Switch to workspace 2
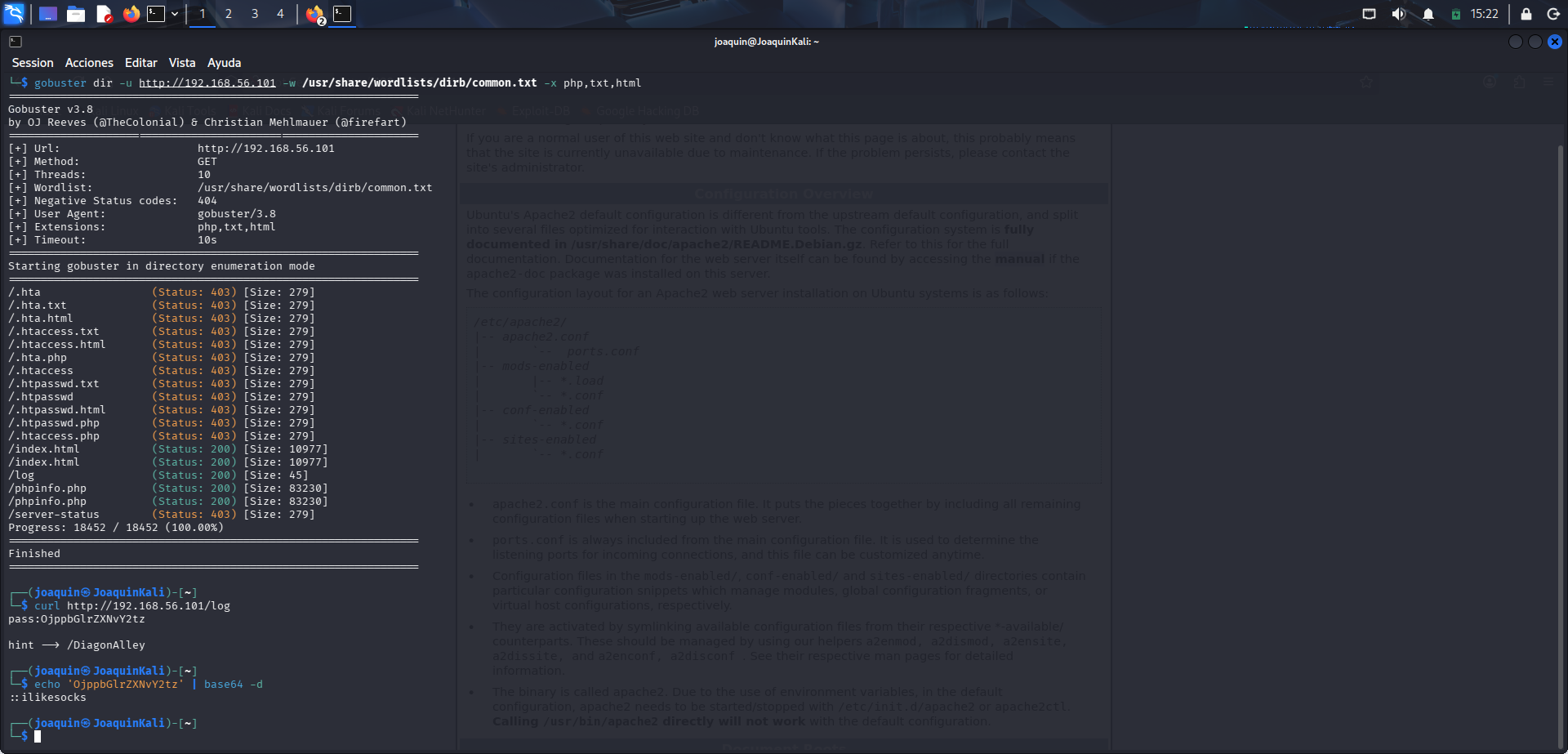Screen dimensions: 1568x754 click(x=229, y=14)
